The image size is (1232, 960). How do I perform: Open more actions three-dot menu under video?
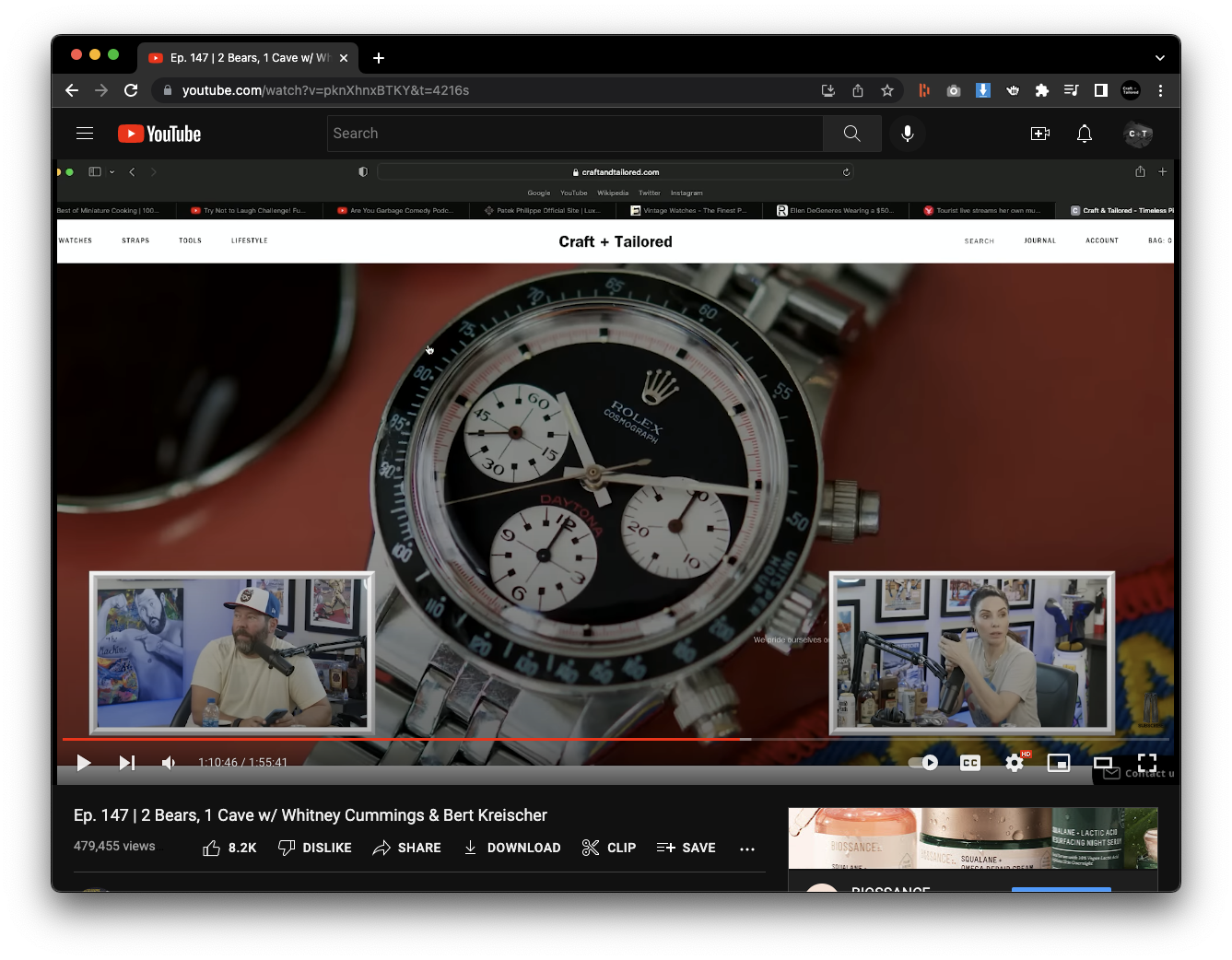click(747, 849)
